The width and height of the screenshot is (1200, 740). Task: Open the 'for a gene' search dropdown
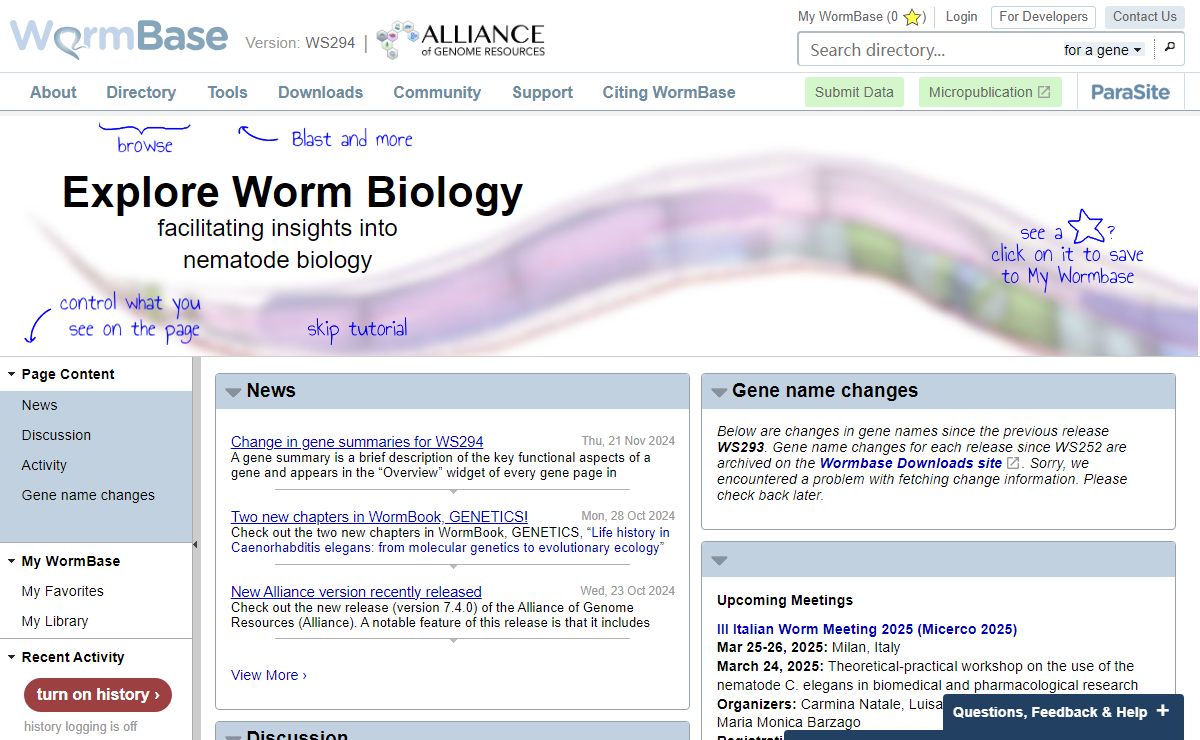pyautogui.click(x=1103, y=50)
